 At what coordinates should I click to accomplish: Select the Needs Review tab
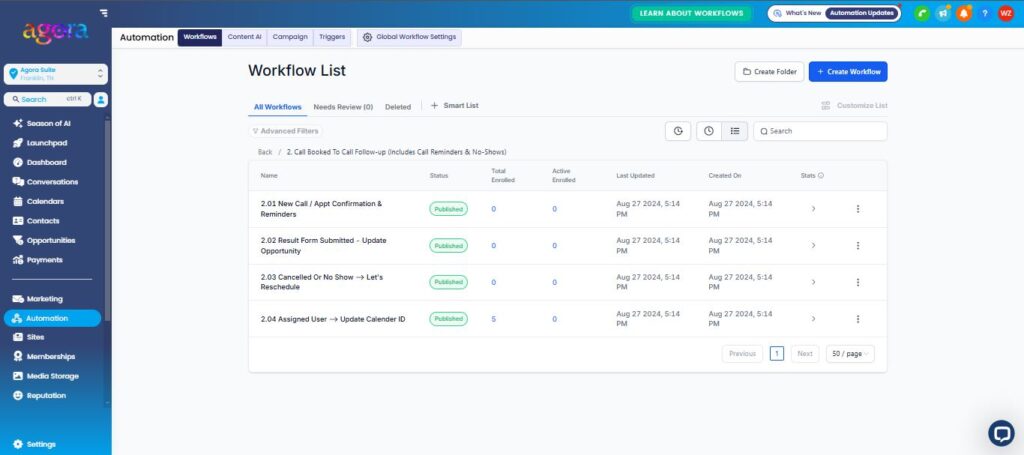coord(343,106)
